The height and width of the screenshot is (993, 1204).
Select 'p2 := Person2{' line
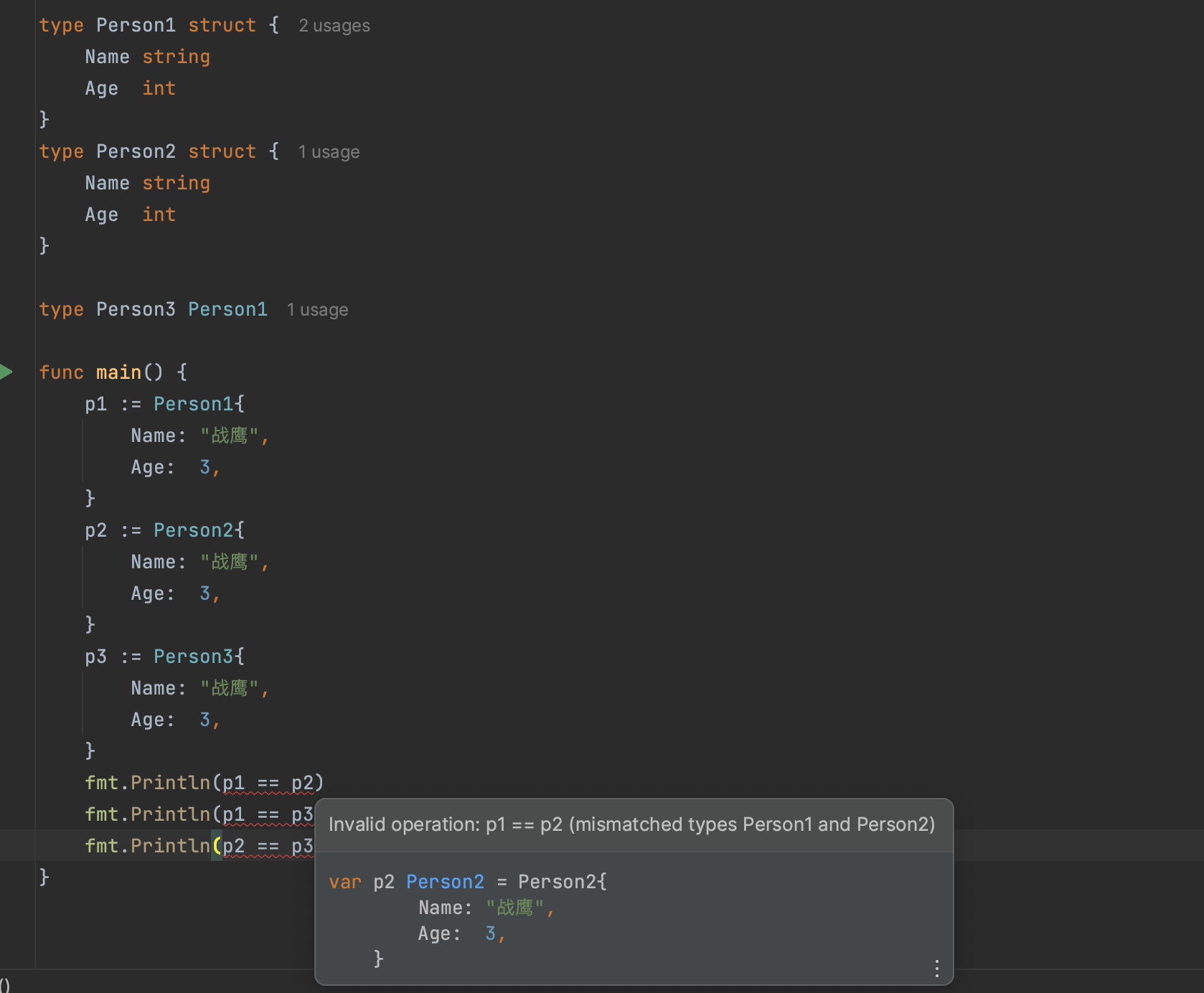click(x=164, y=530)
